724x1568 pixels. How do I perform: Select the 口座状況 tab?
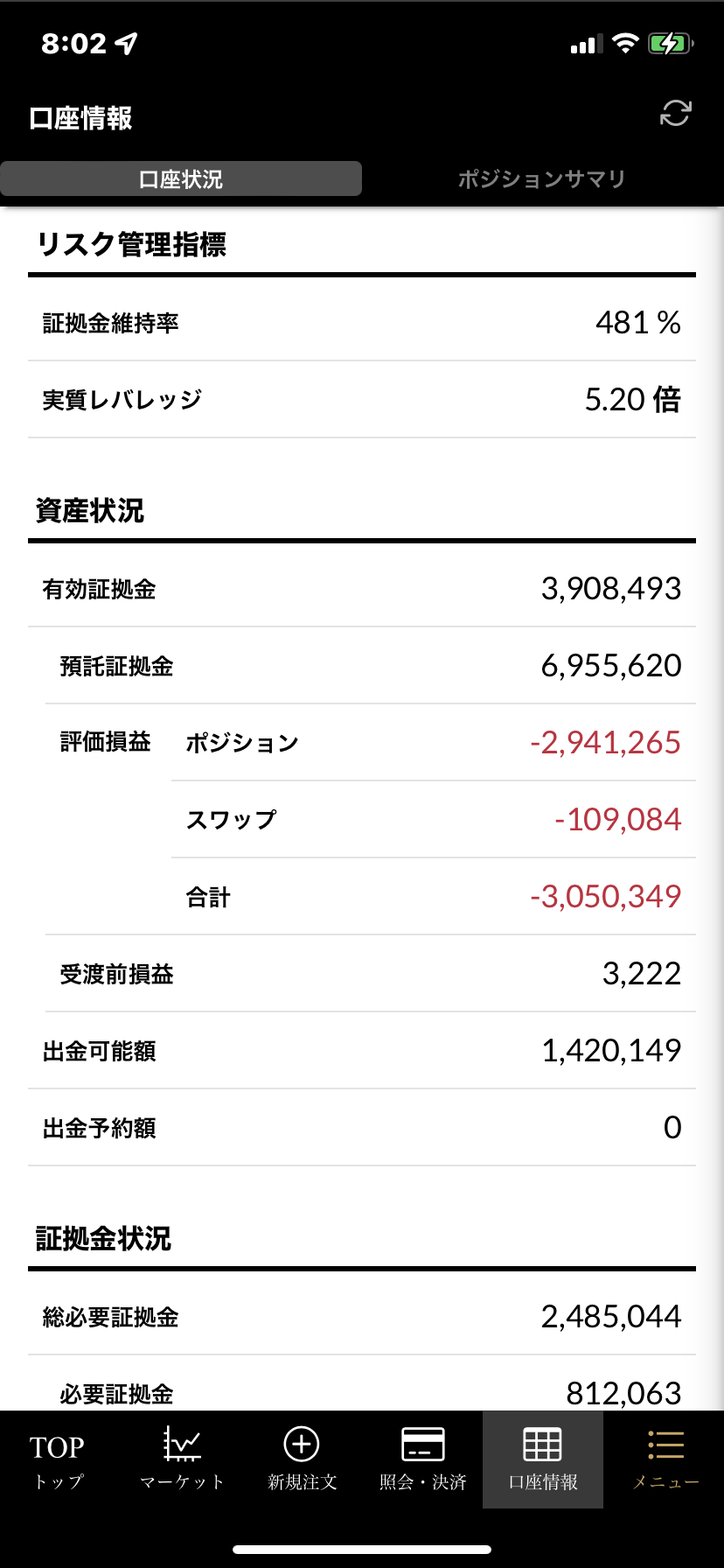[181, 179]
